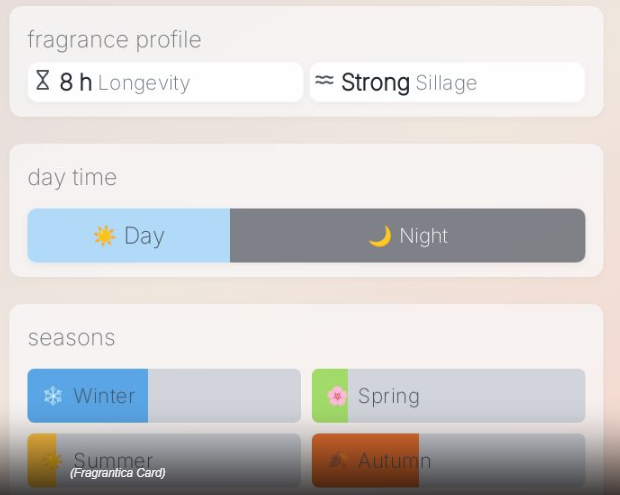The height and width of the screenshot is (495, 620).
Task: Select the Day segment
Action: coord(129,236)
